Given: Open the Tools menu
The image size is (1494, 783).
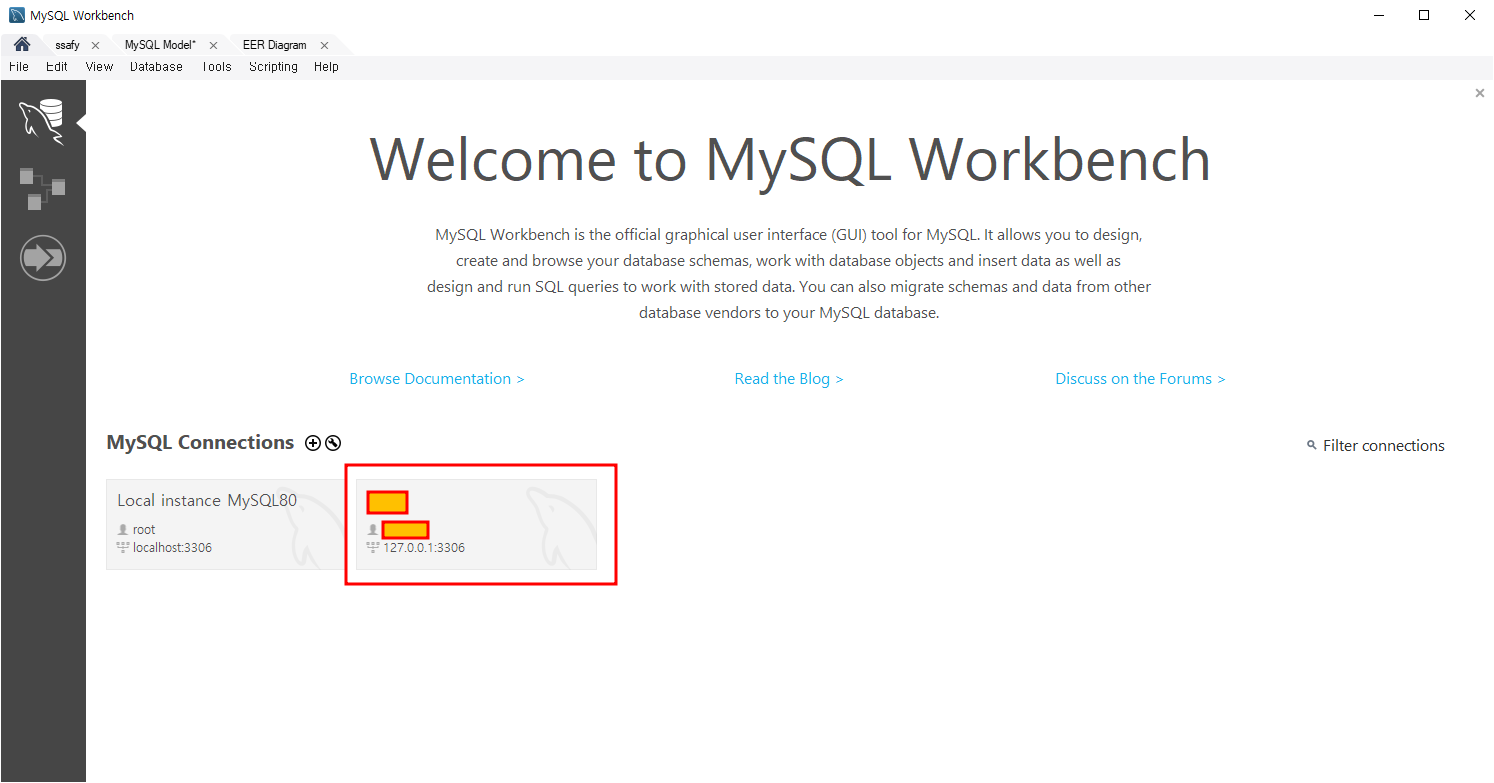Looking at the screenshot, I should point(216,67).
